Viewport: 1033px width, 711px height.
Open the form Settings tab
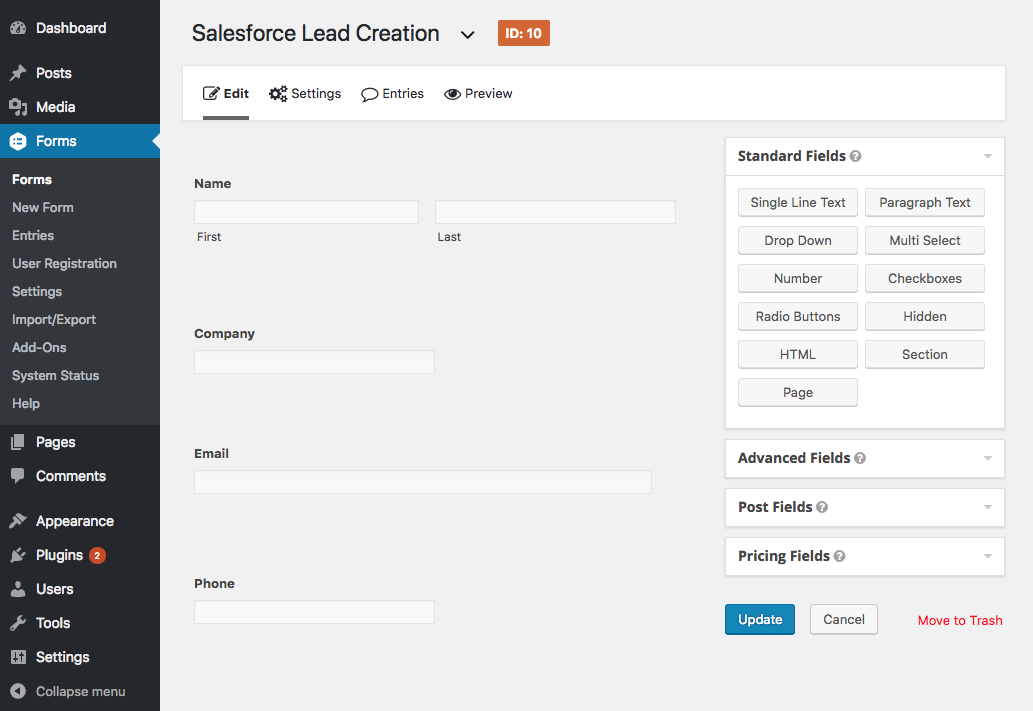coord(305,93)
